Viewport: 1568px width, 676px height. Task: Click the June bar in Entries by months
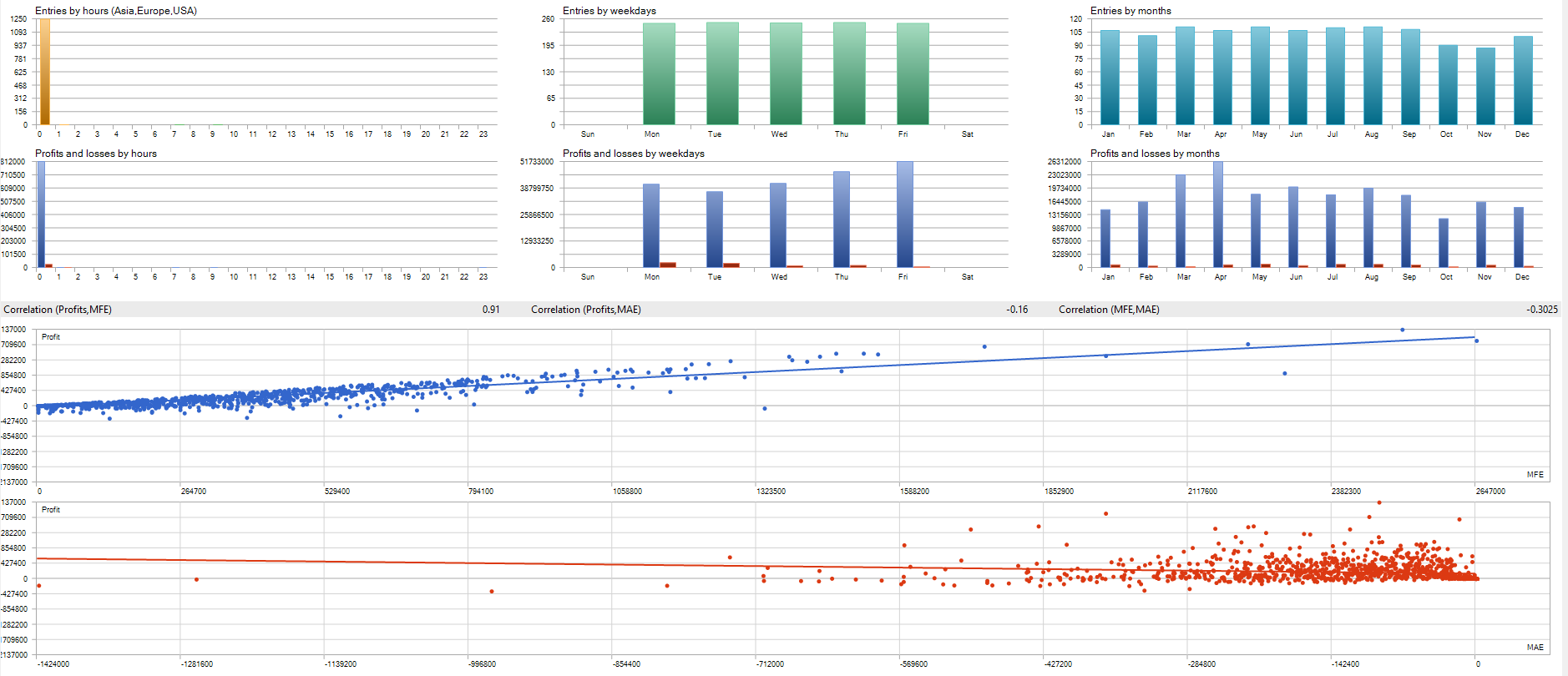1297,78
